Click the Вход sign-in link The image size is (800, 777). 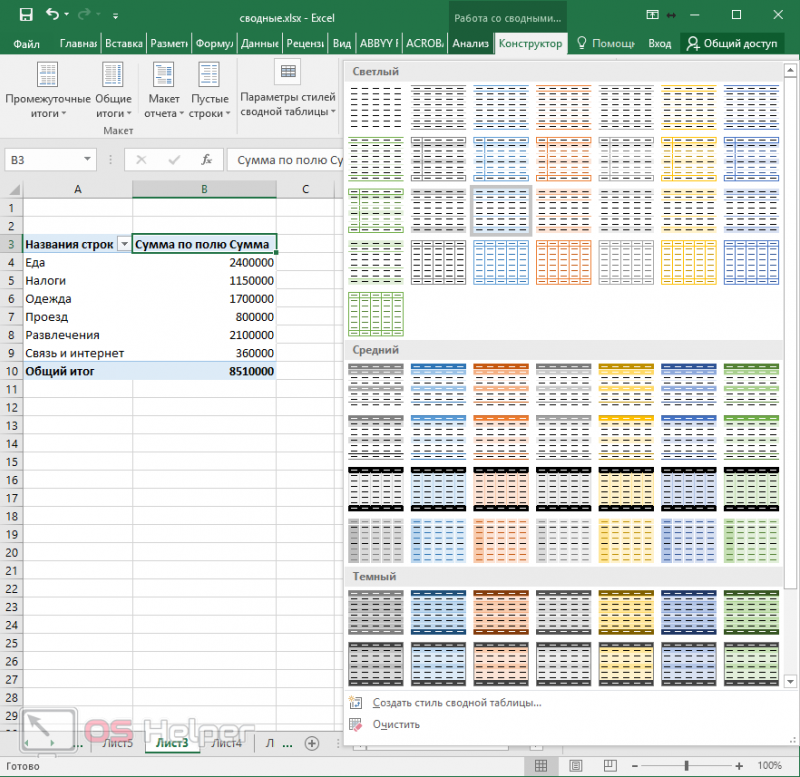click(659, 44)
